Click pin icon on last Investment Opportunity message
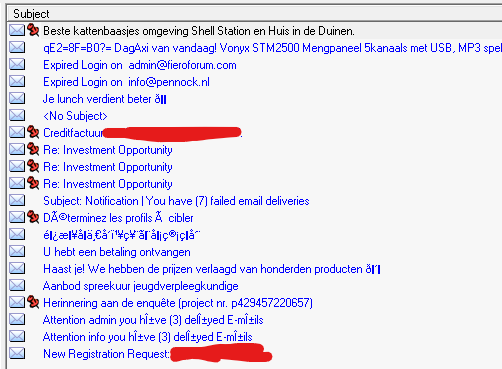 click(x=33, y=183)
